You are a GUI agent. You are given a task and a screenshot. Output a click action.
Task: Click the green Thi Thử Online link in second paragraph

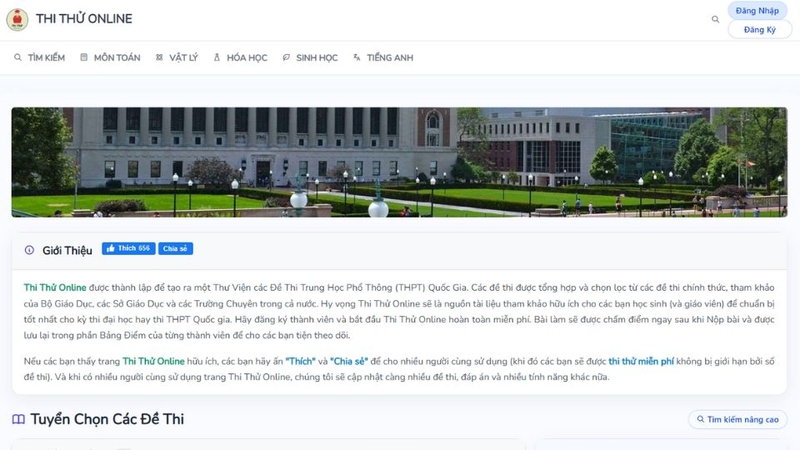(x=154, y=361)
